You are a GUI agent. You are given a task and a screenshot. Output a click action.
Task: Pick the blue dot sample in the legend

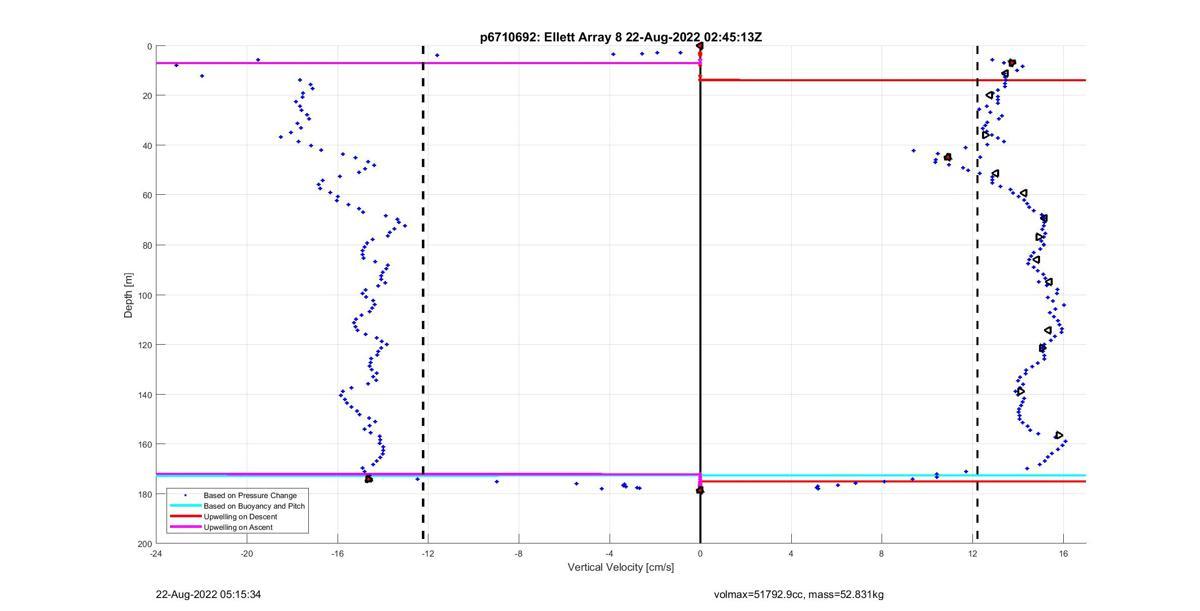(183, 495)
